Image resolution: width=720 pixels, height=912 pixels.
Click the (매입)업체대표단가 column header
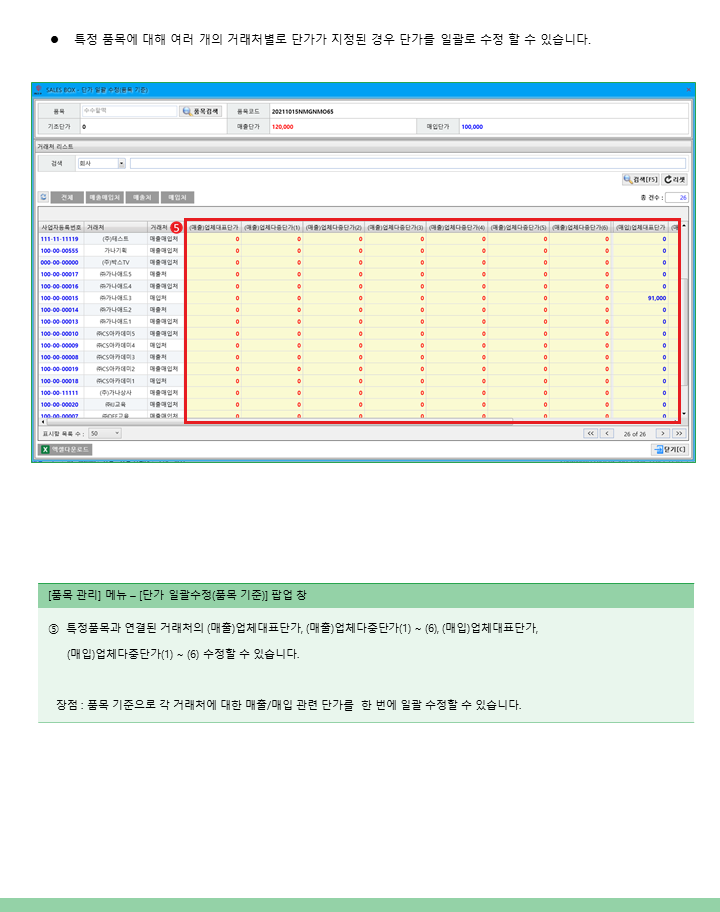640,227
